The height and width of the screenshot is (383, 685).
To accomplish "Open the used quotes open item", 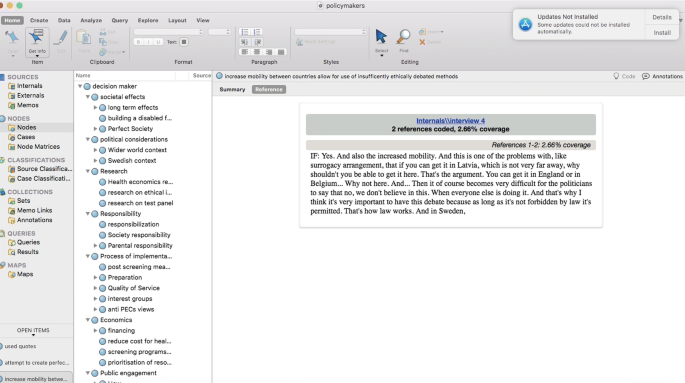I will click(21, 346).
